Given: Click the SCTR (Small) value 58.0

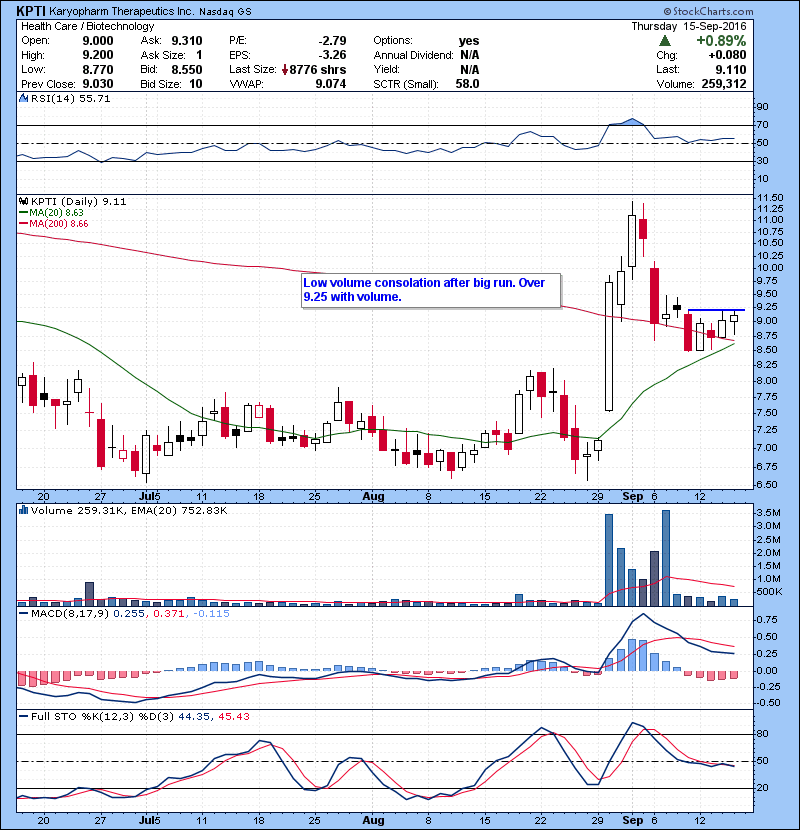Looking at the screenshot, I should coord(468,84).
